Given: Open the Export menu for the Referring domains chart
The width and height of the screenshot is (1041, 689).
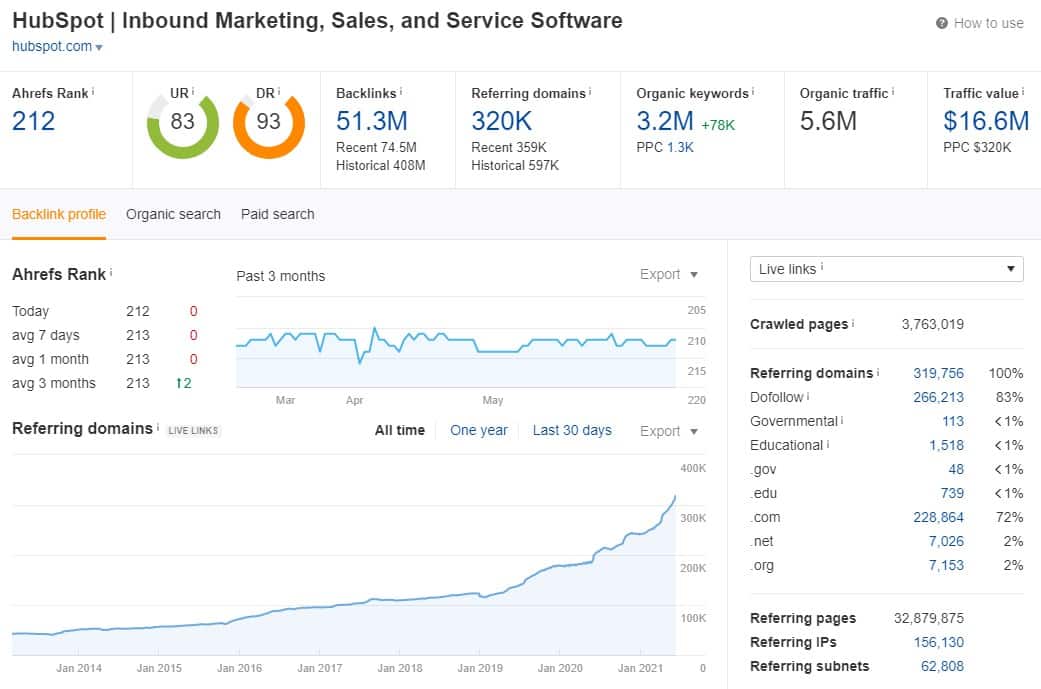Looking at the screenshot, I should [669, 431].
